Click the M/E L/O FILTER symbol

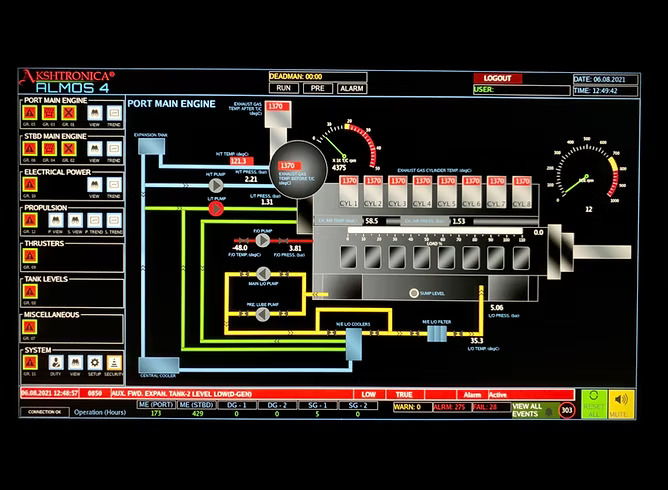tap(437, 334)
